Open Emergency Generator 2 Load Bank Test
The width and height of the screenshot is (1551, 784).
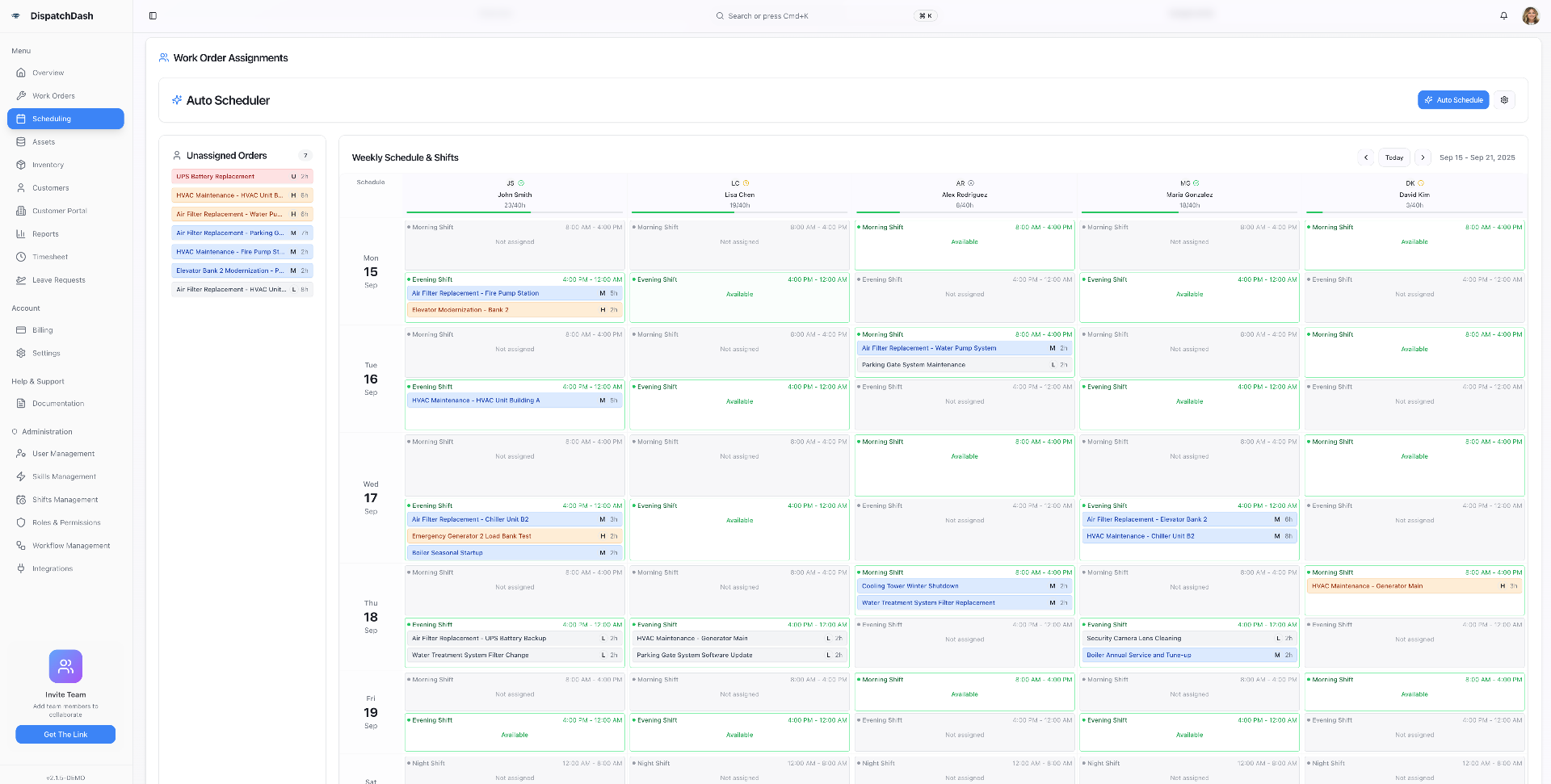pyautogui.click(x=515, y=536)
